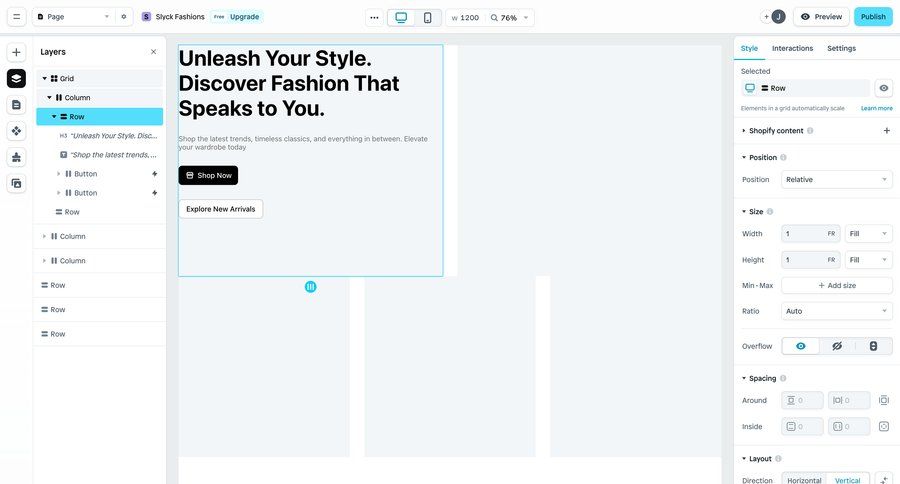Collapse the Size section
This screenshot has width=900, height=484.
(744, 212)
